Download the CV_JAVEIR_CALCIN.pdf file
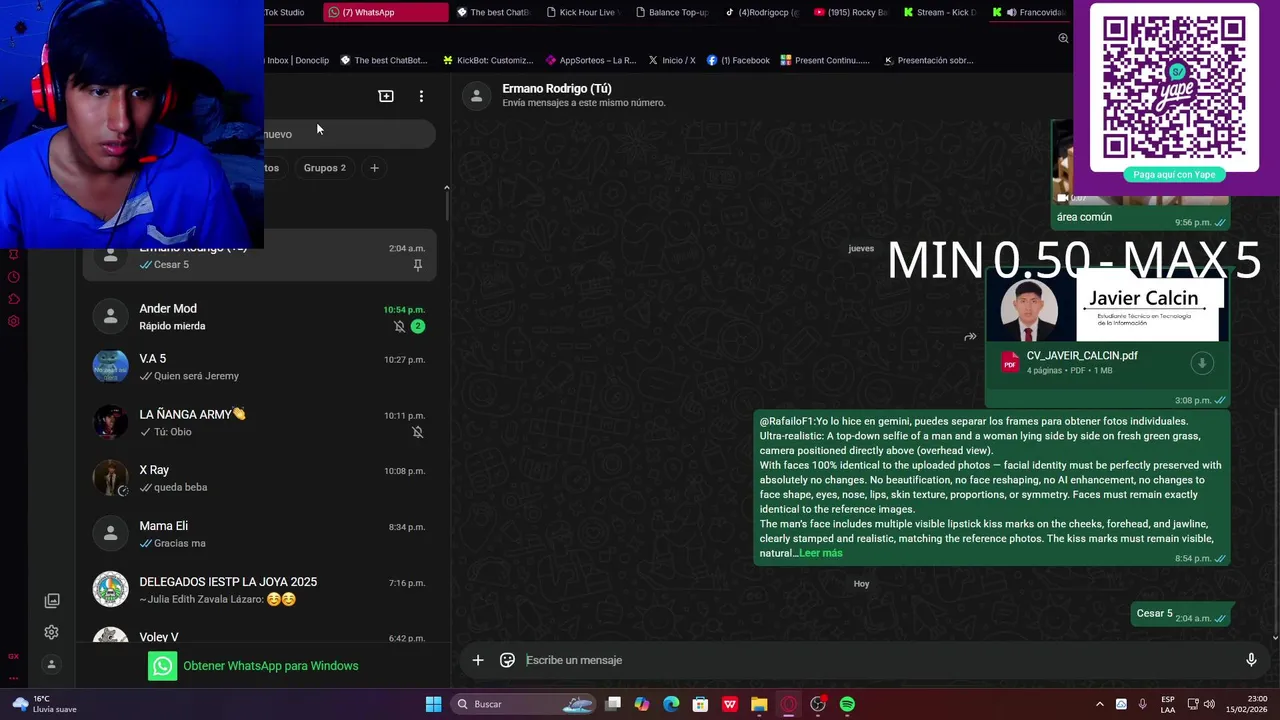The width and height of the screenshot is (1280, 720). click(1202, 363)
